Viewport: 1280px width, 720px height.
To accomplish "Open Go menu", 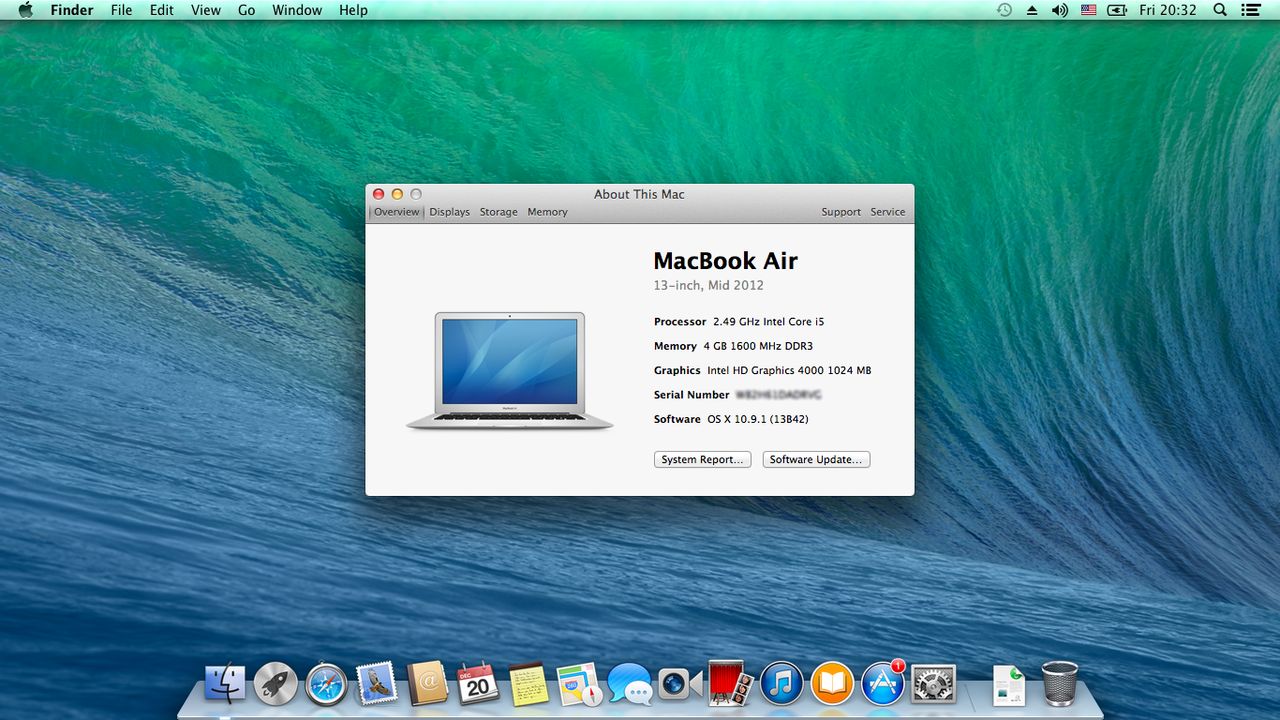I will click(247, 10).
